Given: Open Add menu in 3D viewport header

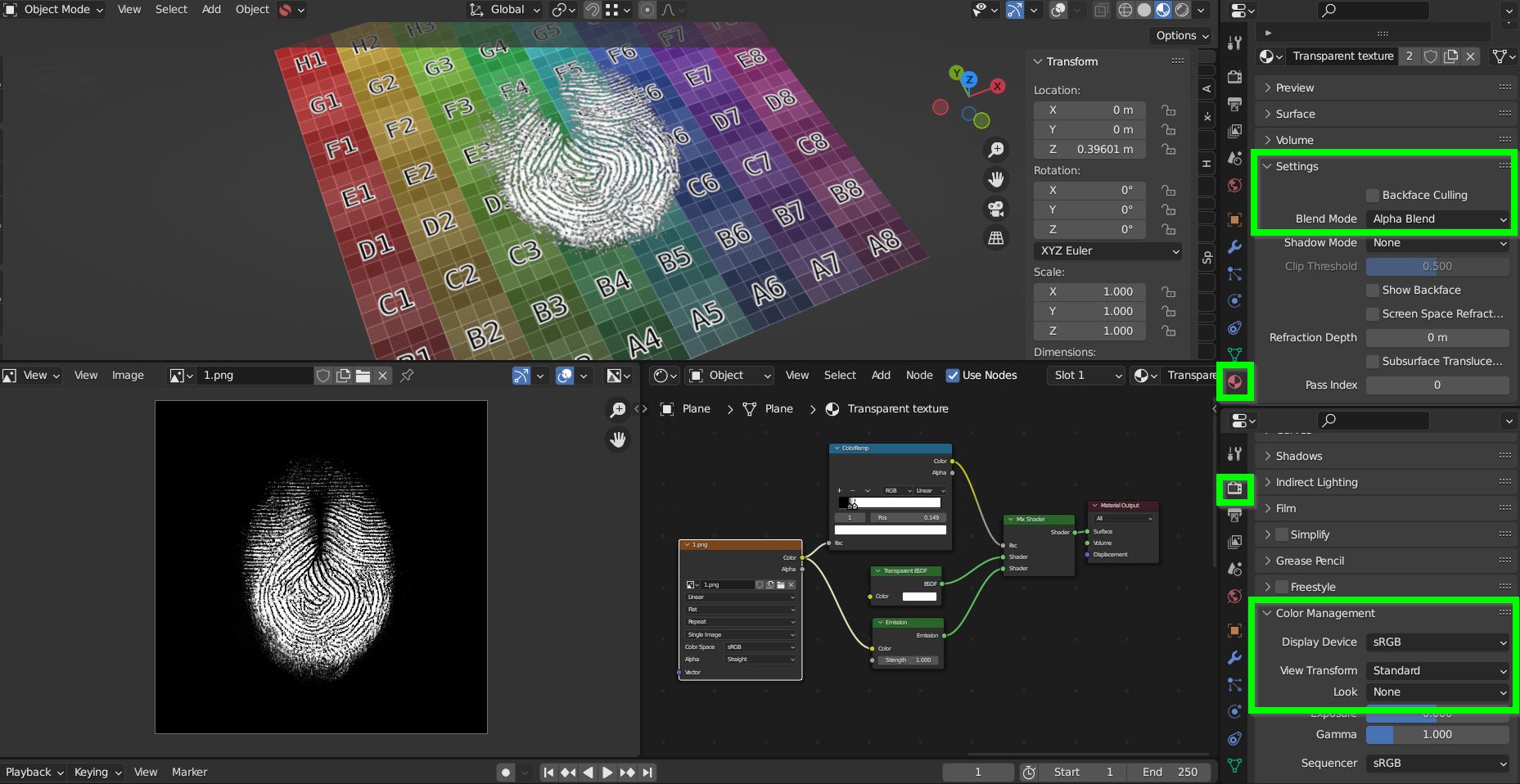Looking at the screenshot, I should point(211,10).
